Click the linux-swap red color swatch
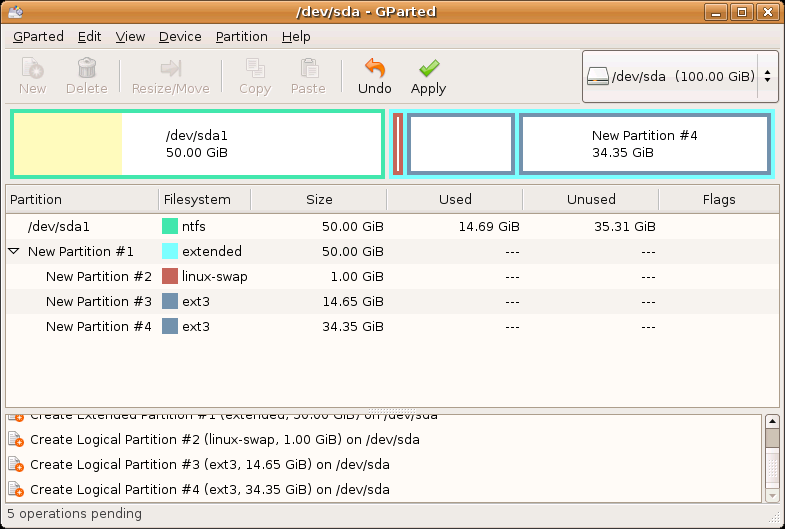 [x=170, y=276]
